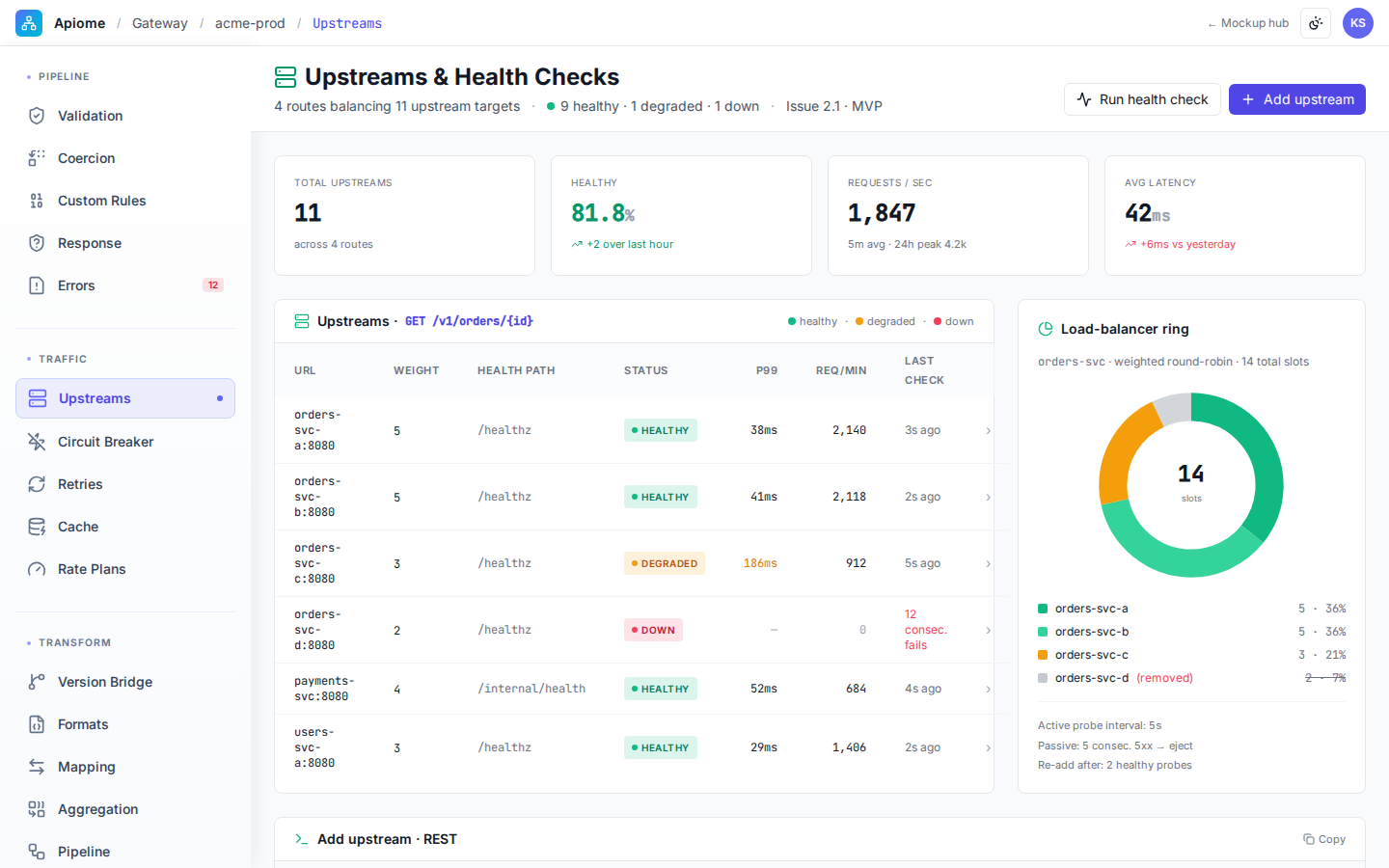Go to Gateway breadcrumb
This screenshot has width=1389, height=868.
pyautogui.click(x=160, y=23)
